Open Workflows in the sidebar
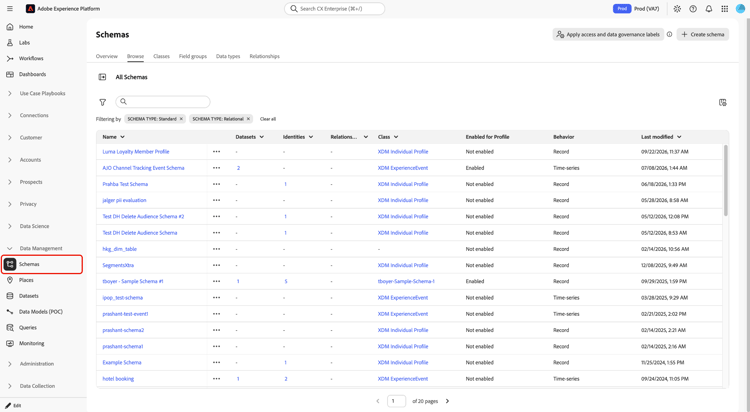The height and width of the screenshot is (412, 750). click(x=31, y=58)
